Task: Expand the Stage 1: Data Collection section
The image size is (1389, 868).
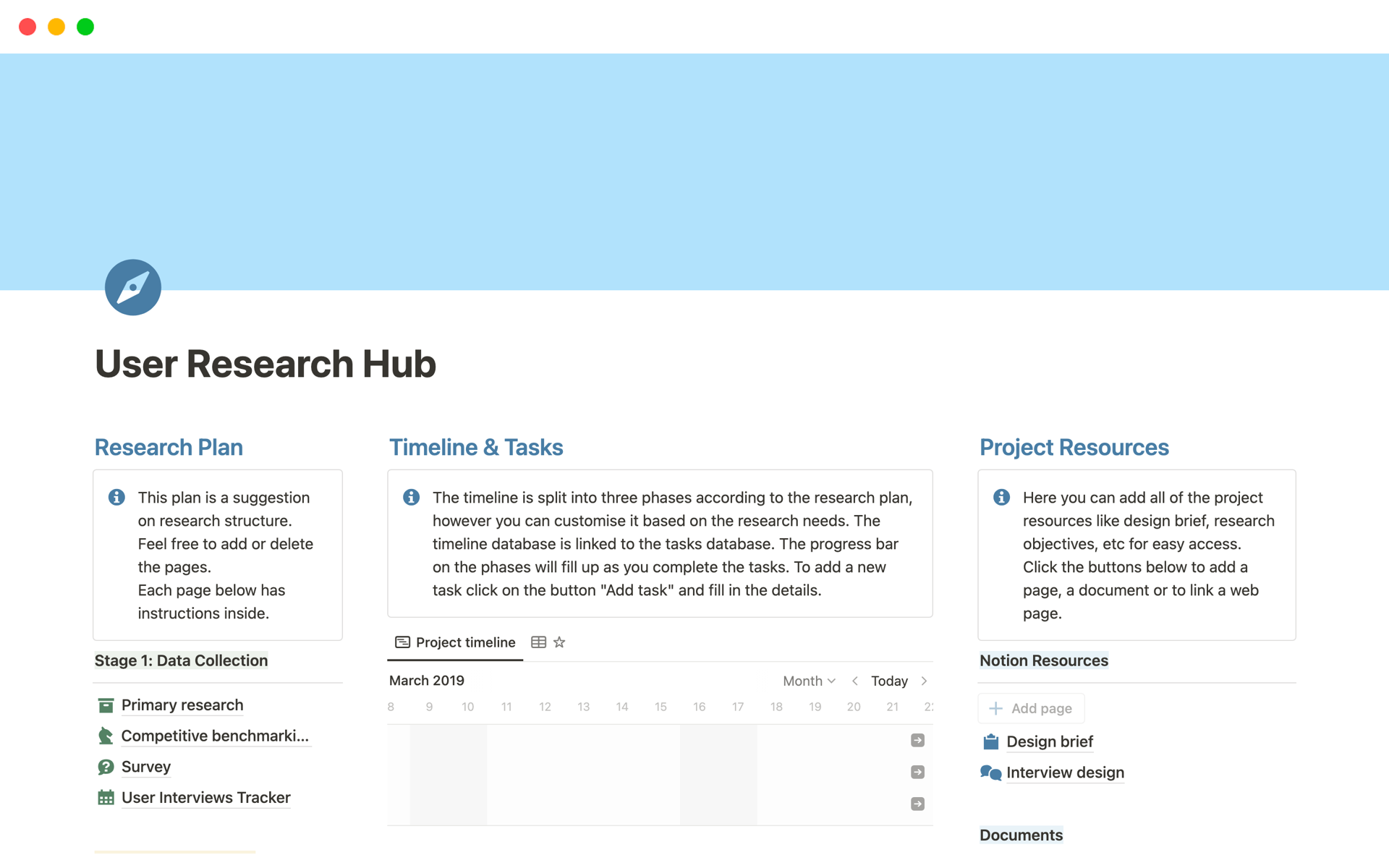Action: pyautogui.click(x=182, y=660)
